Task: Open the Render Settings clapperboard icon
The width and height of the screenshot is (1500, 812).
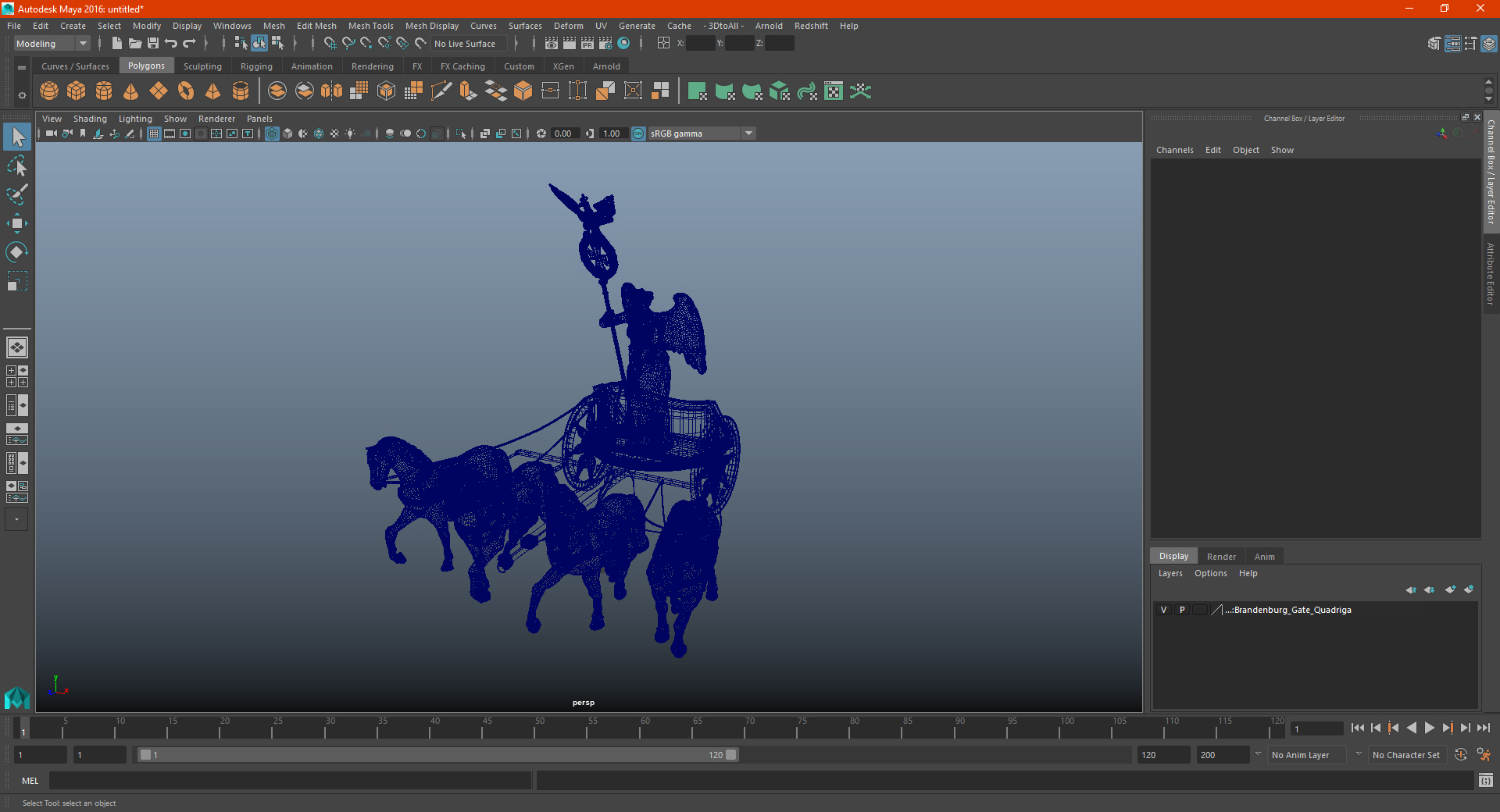Action: coord(605,44)
